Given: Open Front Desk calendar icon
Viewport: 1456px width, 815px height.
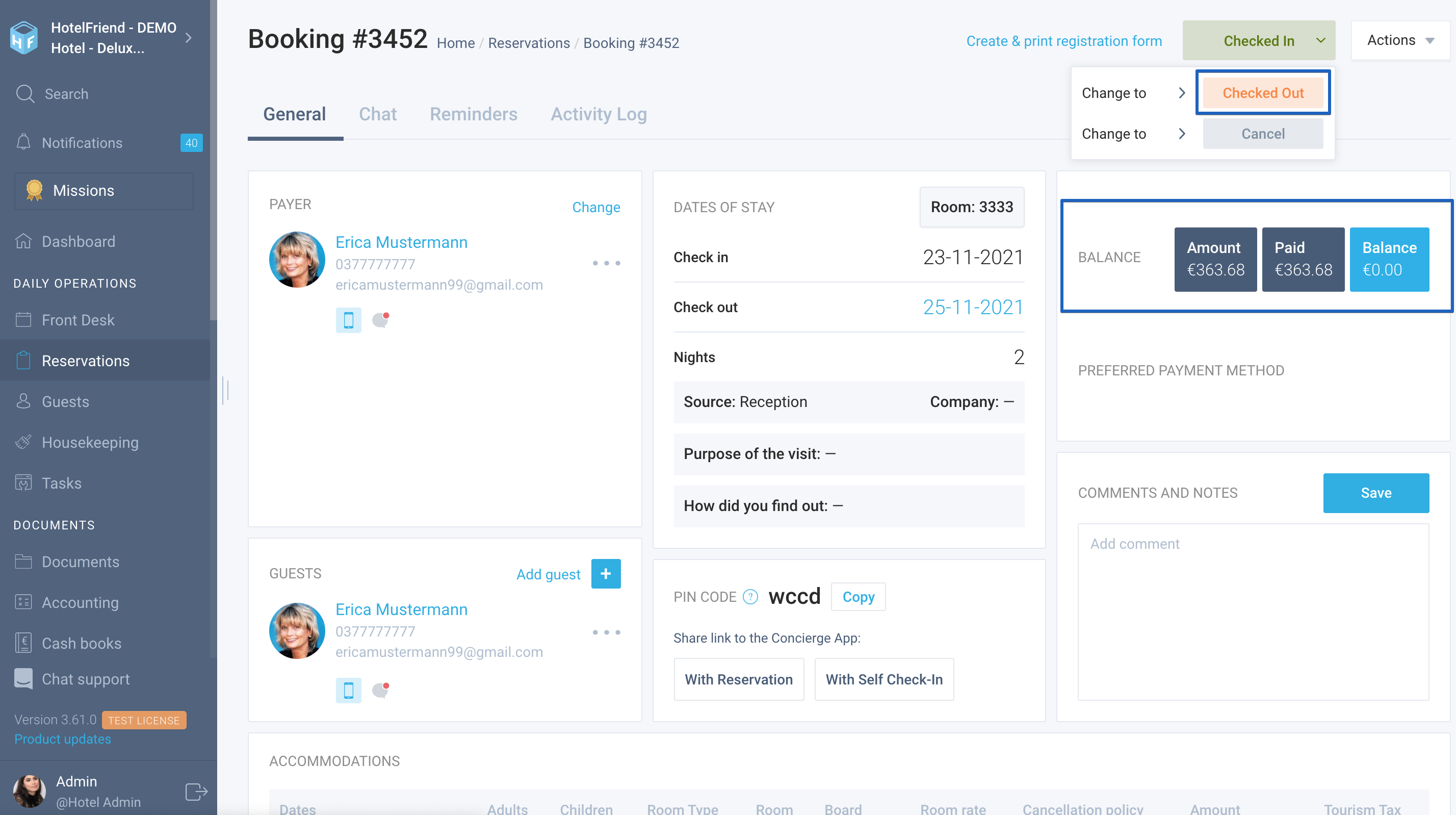Looking at the screenshot, I should pyautogui.click(x=23, y=320).
